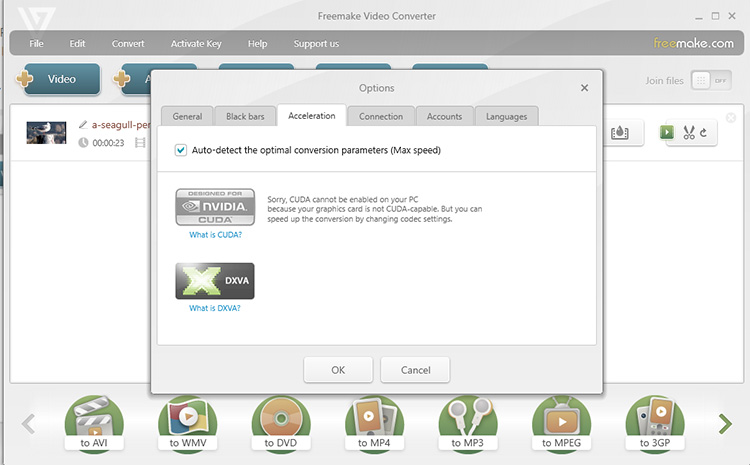The width and height of the screenshot is (750, 465).
Task: Toggle the Join files switch
Action: 711,81
